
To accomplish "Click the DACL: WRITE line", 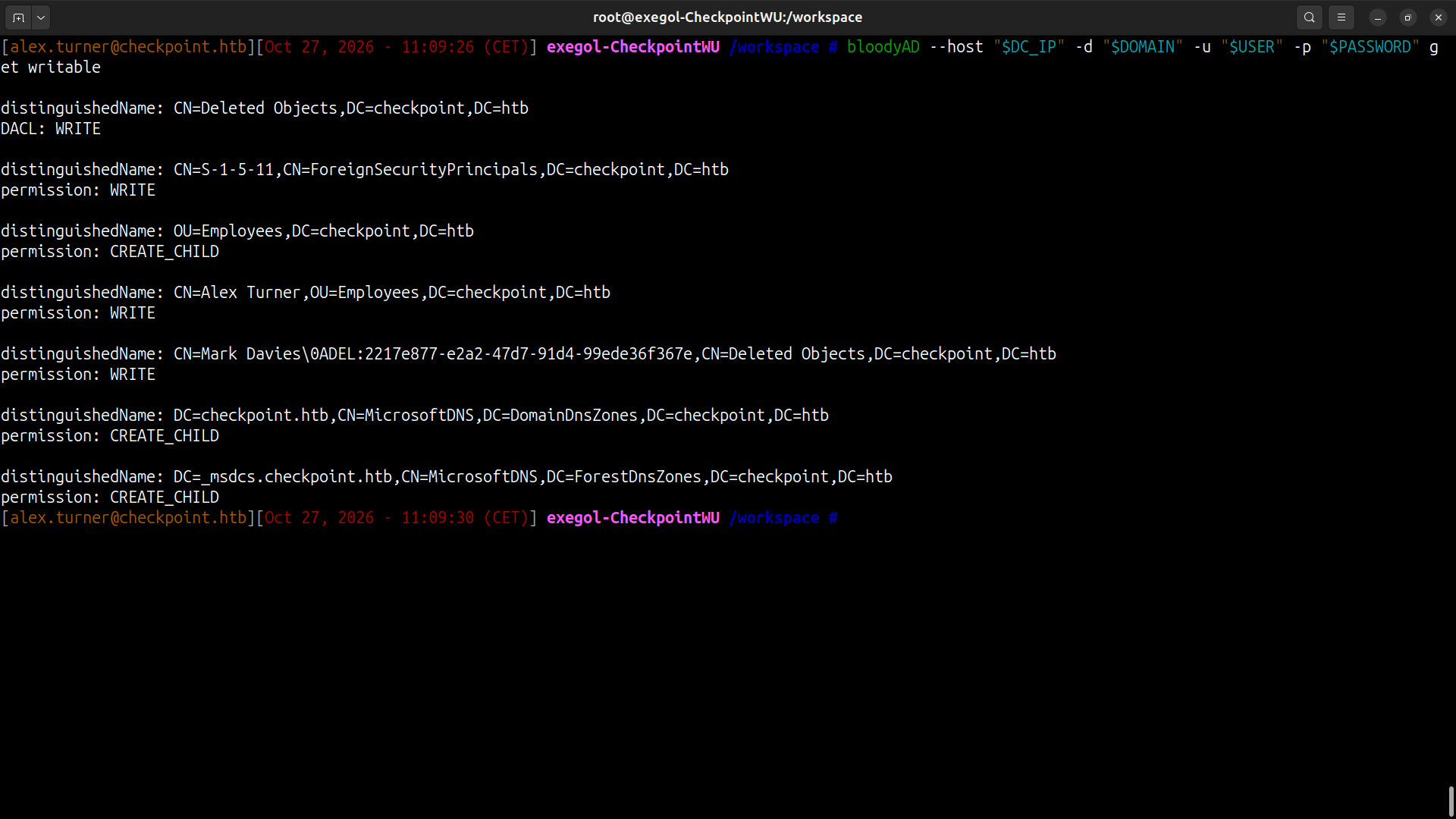I will (x=51, y=129).
